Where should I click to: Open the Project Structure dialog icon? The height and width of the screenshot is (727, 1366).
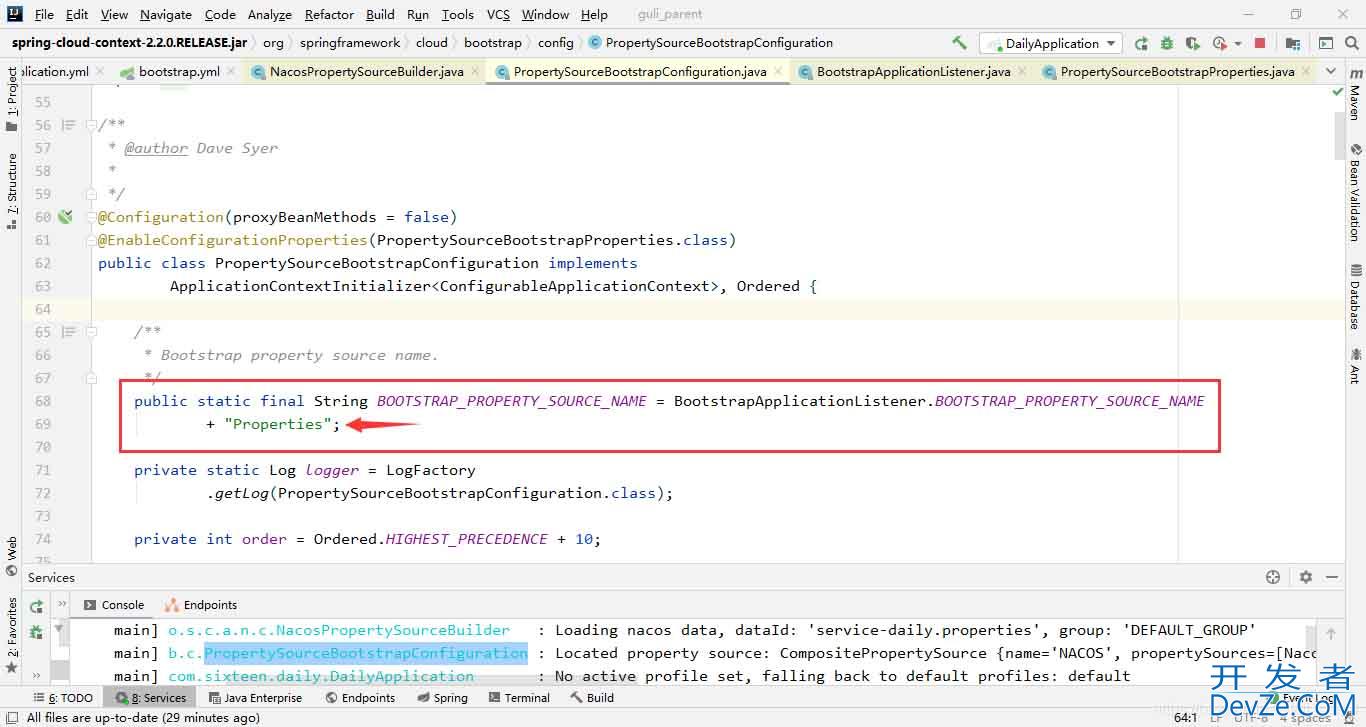pyautogui.click(x=1293, y=43)
